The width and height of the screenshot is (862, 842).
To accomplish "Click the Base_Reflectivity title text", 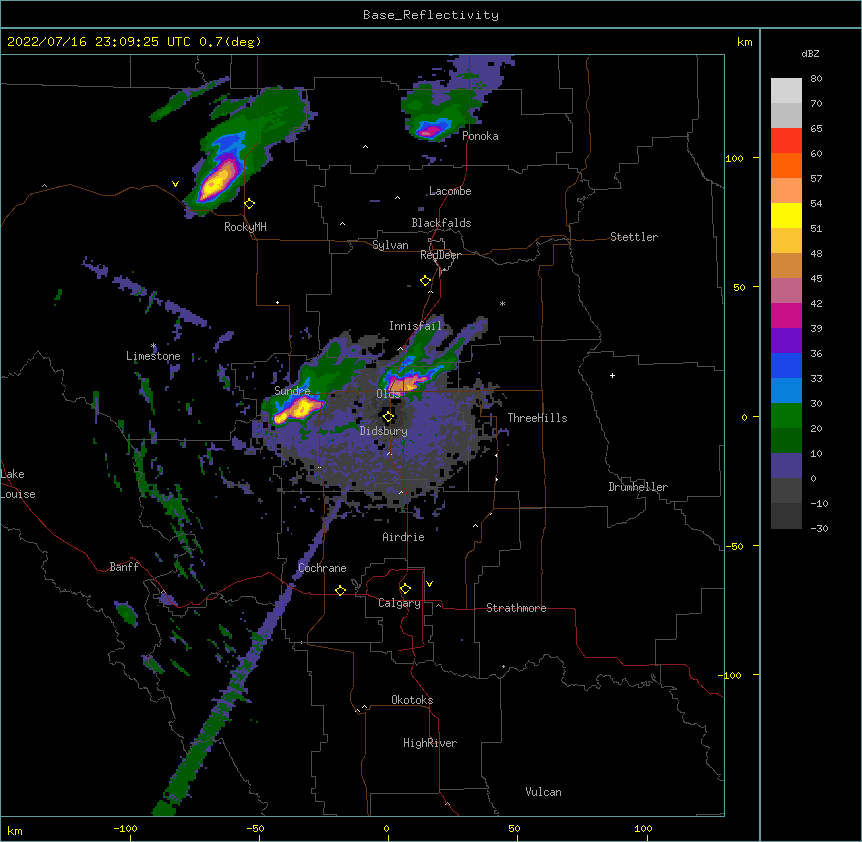I will (x=431, y=15).
